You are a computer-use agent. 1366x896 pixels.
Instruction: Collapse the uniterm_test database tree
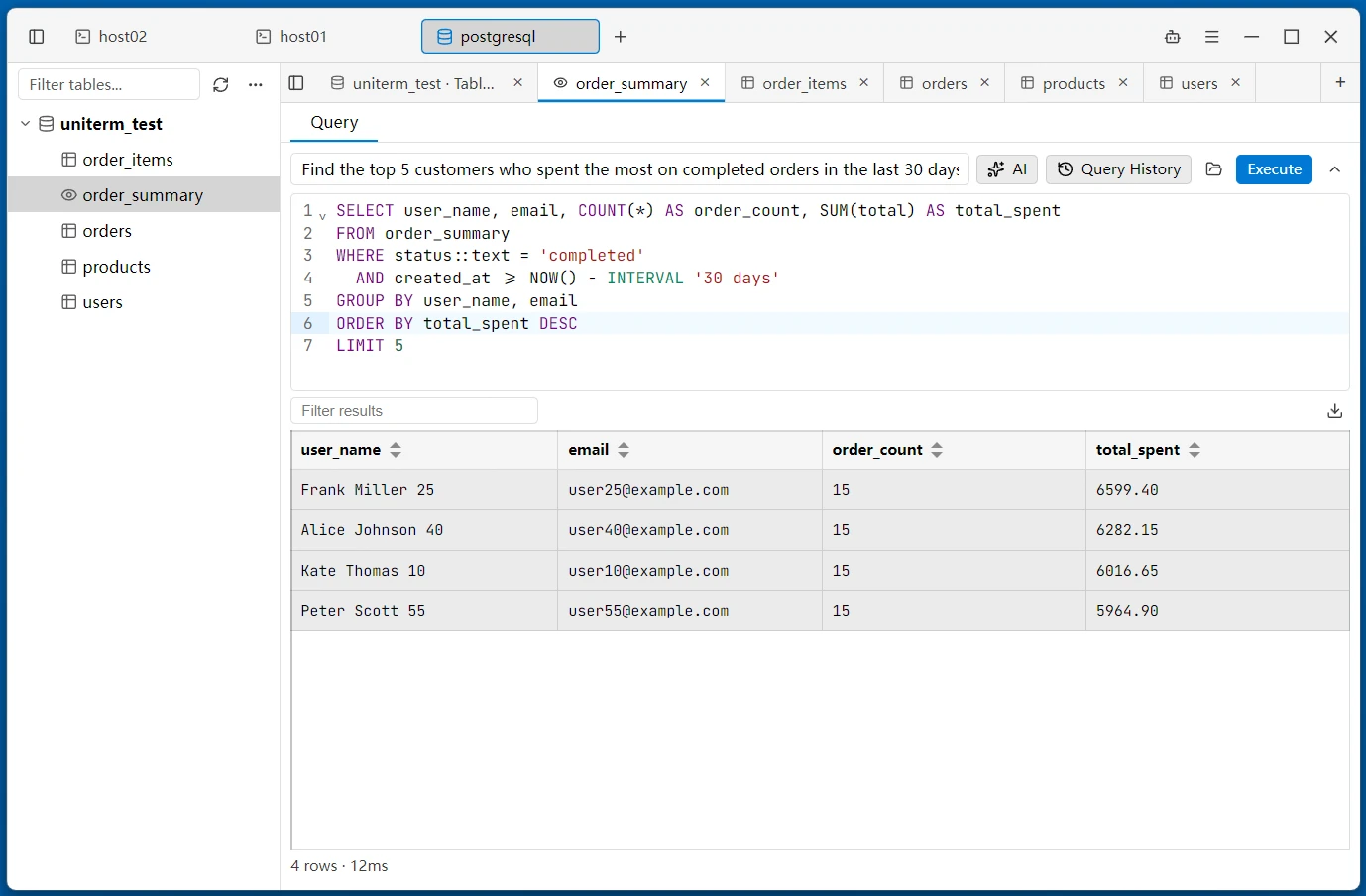[26, 124]
